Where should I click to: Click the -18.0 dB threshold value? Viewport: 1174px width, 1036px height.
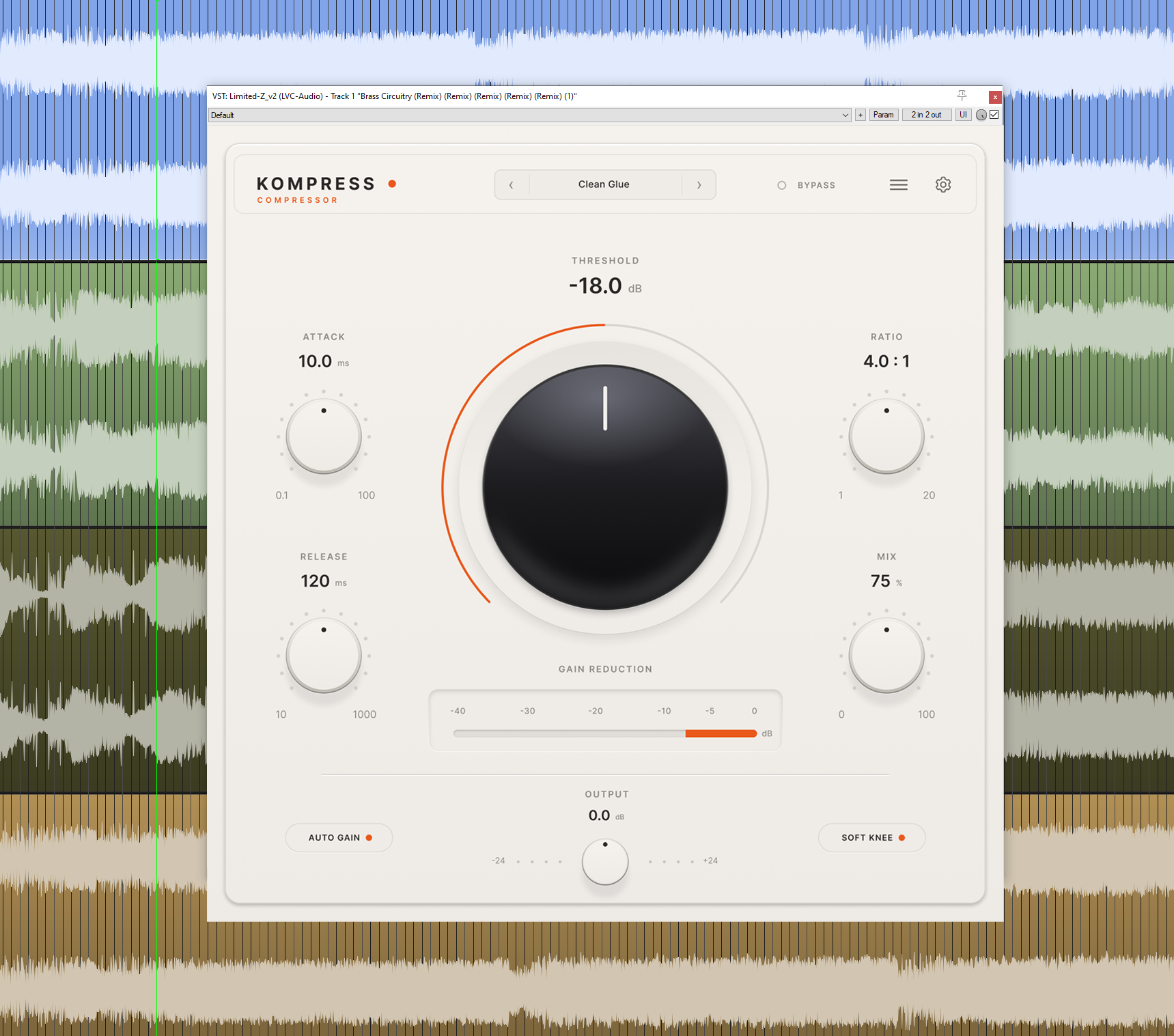[605, 285]
